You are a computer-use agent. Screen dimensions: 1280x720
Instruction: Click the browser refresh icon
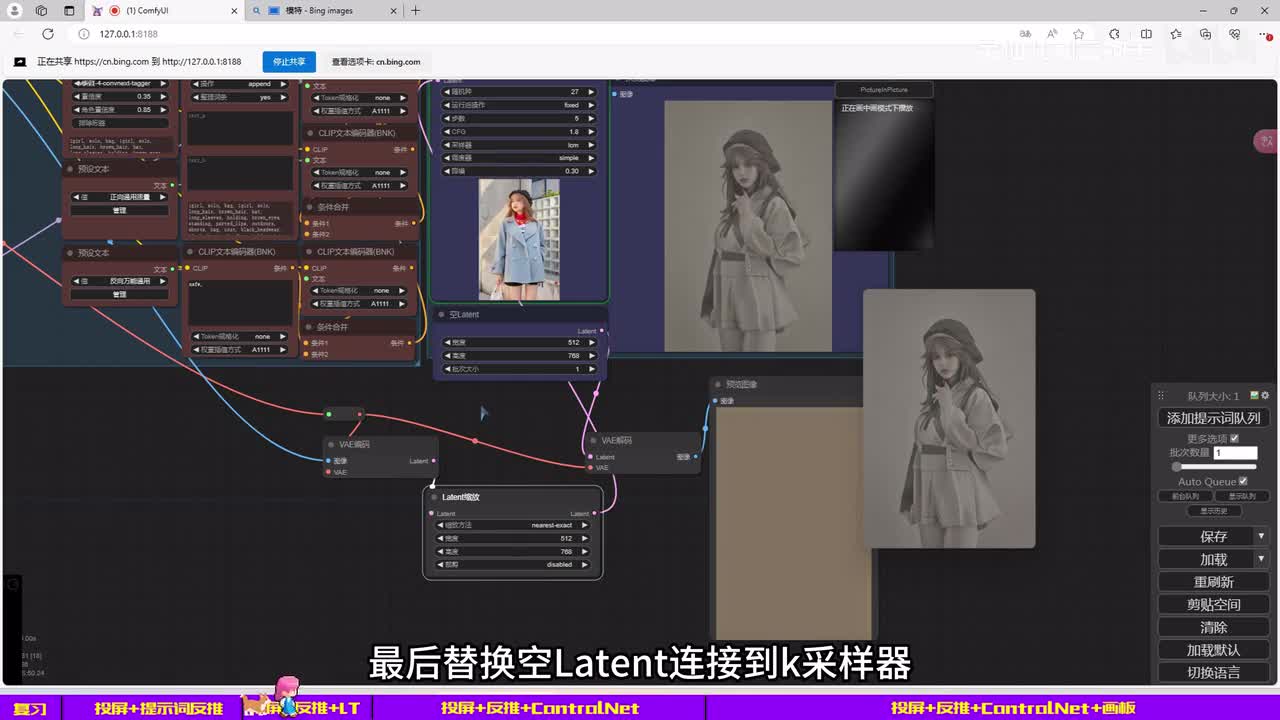point(47,34)
